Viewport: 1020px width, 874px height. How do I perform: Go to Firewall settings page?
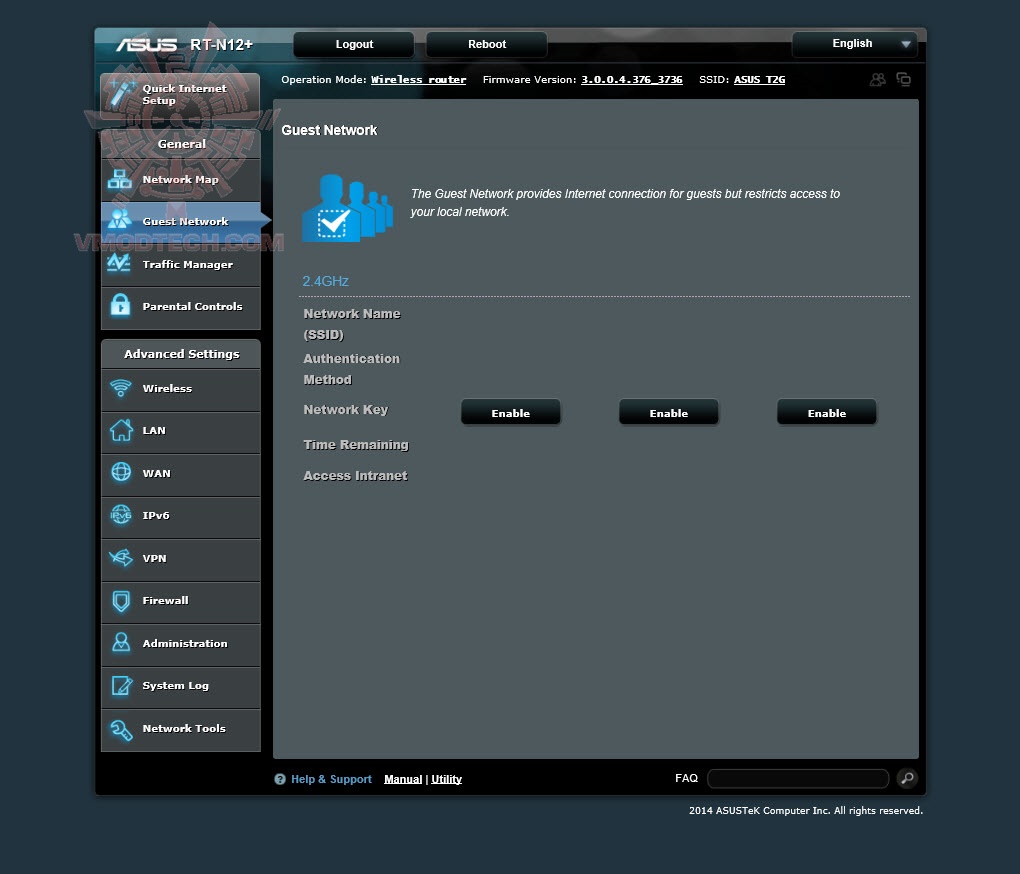(x=181, y=601)
